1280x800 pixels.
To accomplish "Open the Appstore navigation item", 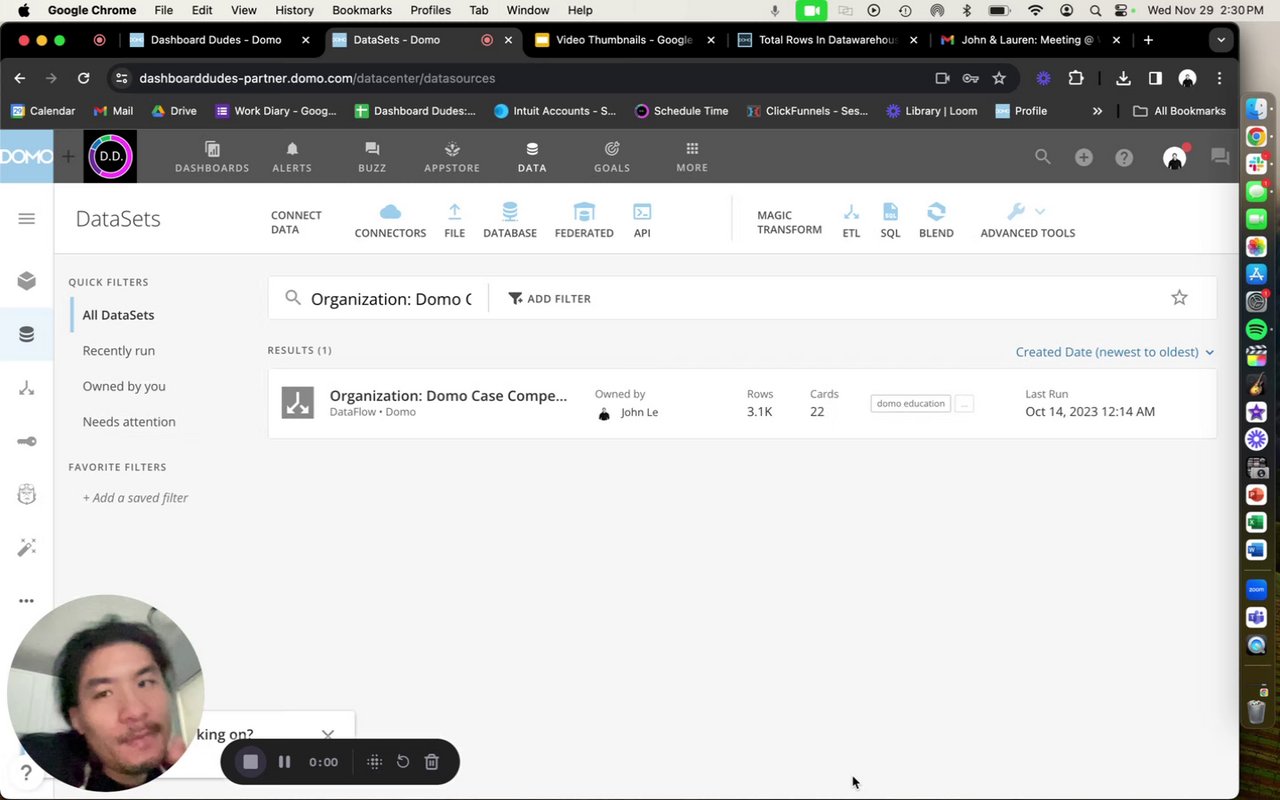I will tap(452, 157).
